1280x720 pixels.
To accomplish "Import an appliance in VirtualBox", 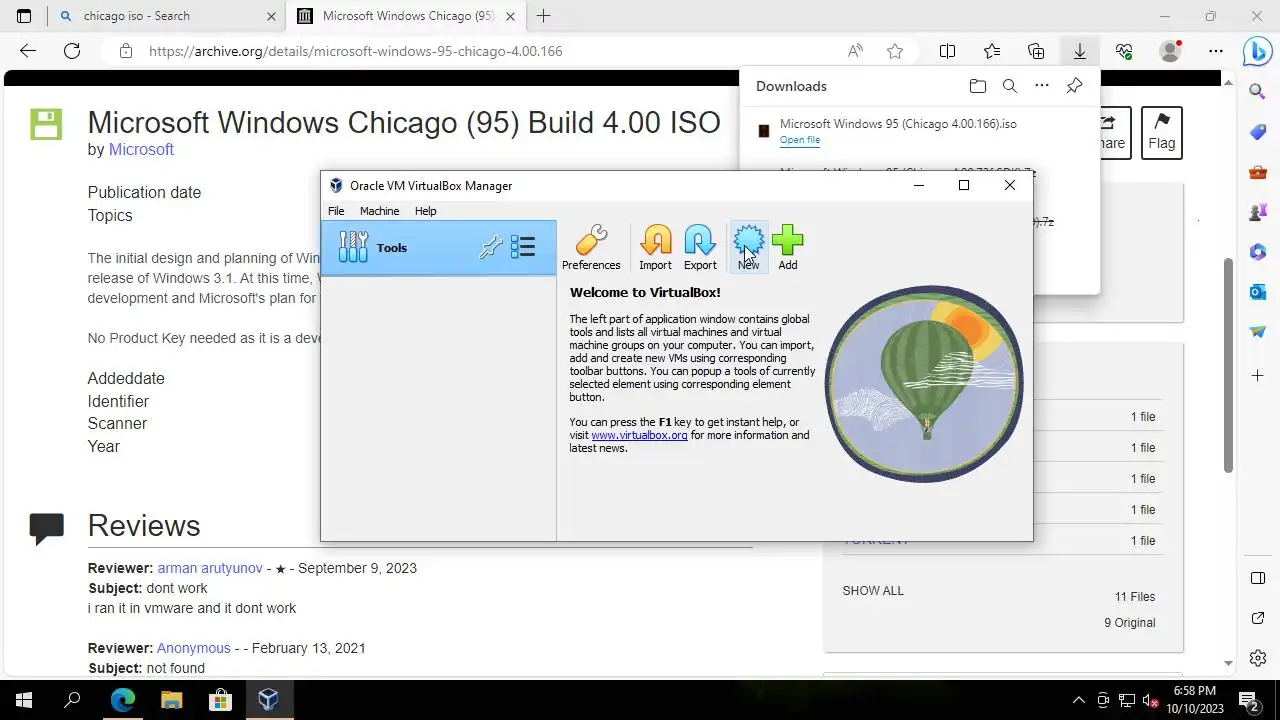I will (655, 247).
